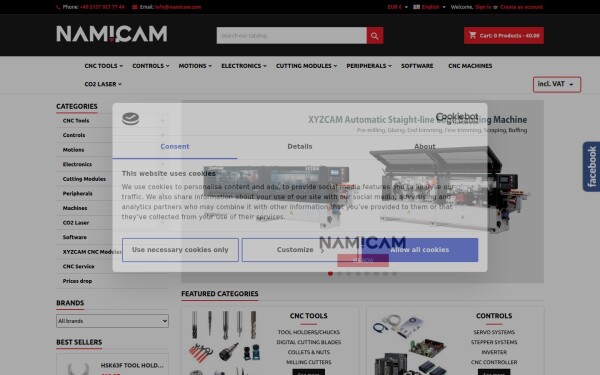Click MILLING CUTTERS link
The image size is (600, 375).
pyautogui.click(x=308, y=362)
